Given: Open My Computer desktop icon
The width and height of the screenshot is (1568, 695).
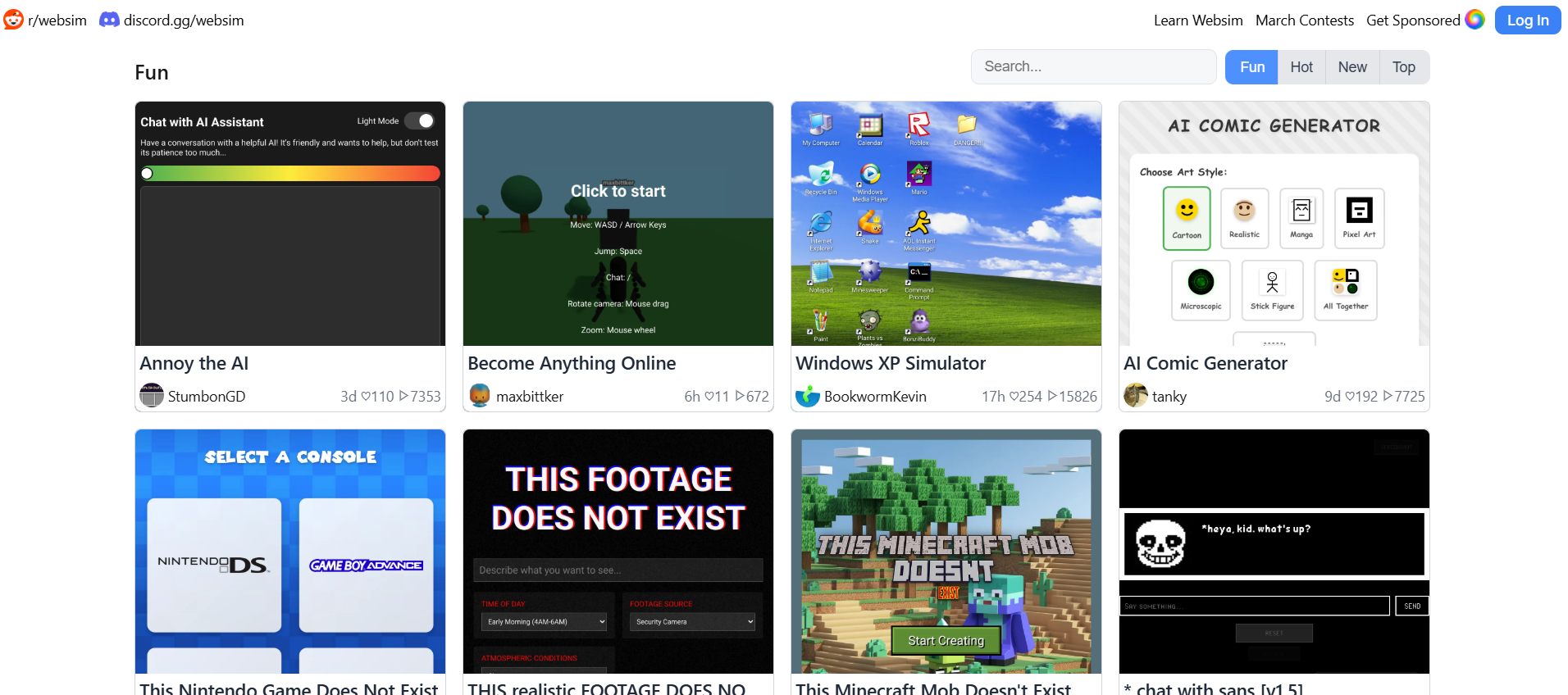Looking at the screenshot, I should [x=821, y=129].
